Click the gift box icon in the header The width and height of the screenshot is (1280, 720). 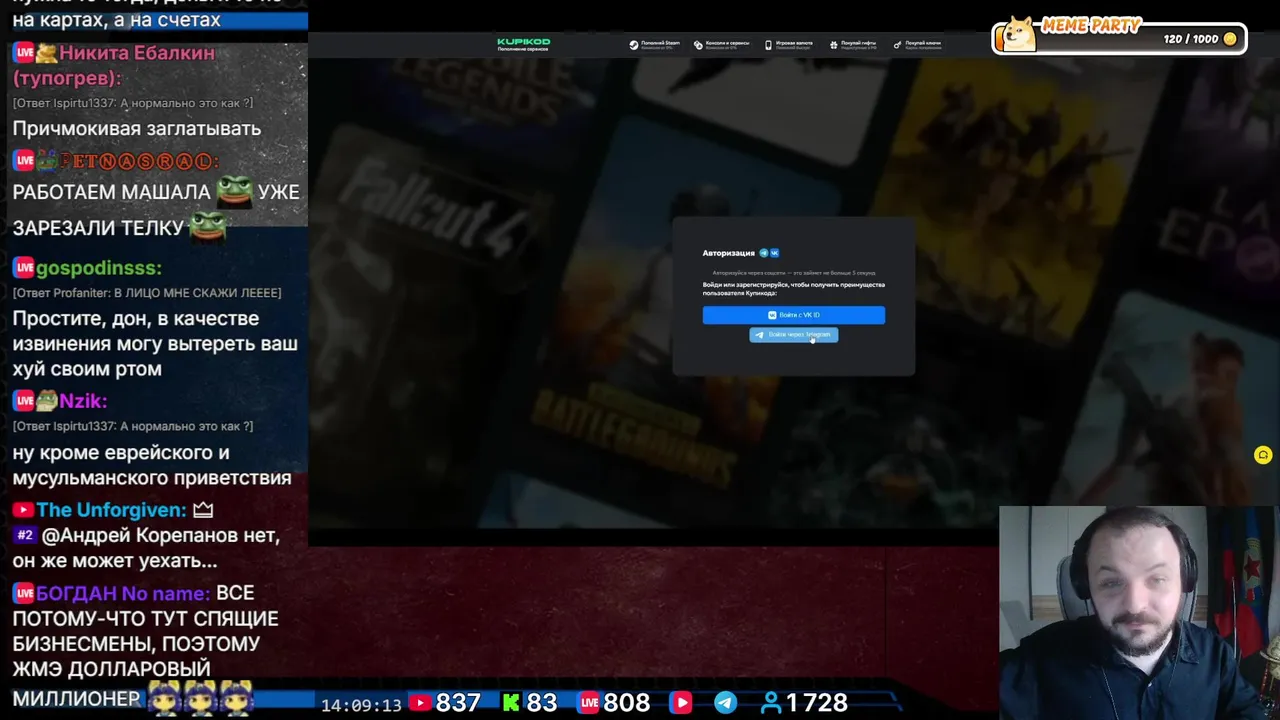[833, 45]
